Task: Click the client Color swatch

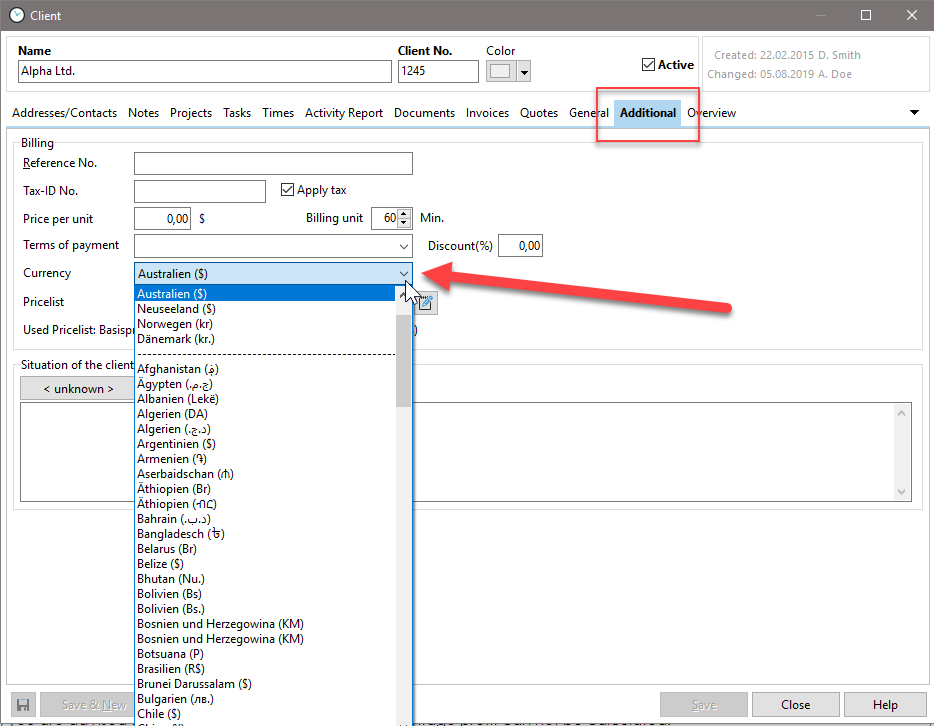Action: [x=501, y=72]
